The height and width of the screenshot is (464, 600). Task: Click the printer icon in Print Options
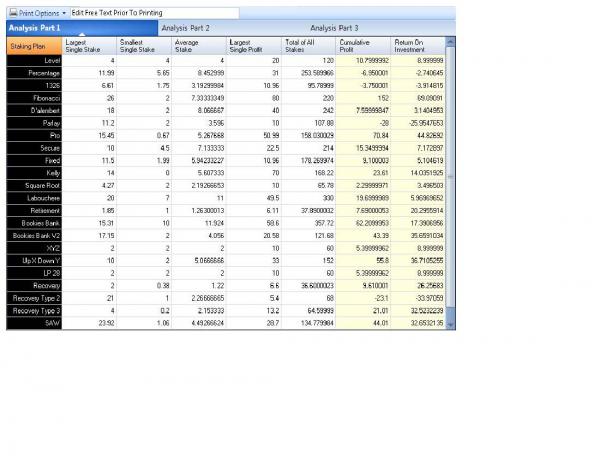click(x=12, y=12)
